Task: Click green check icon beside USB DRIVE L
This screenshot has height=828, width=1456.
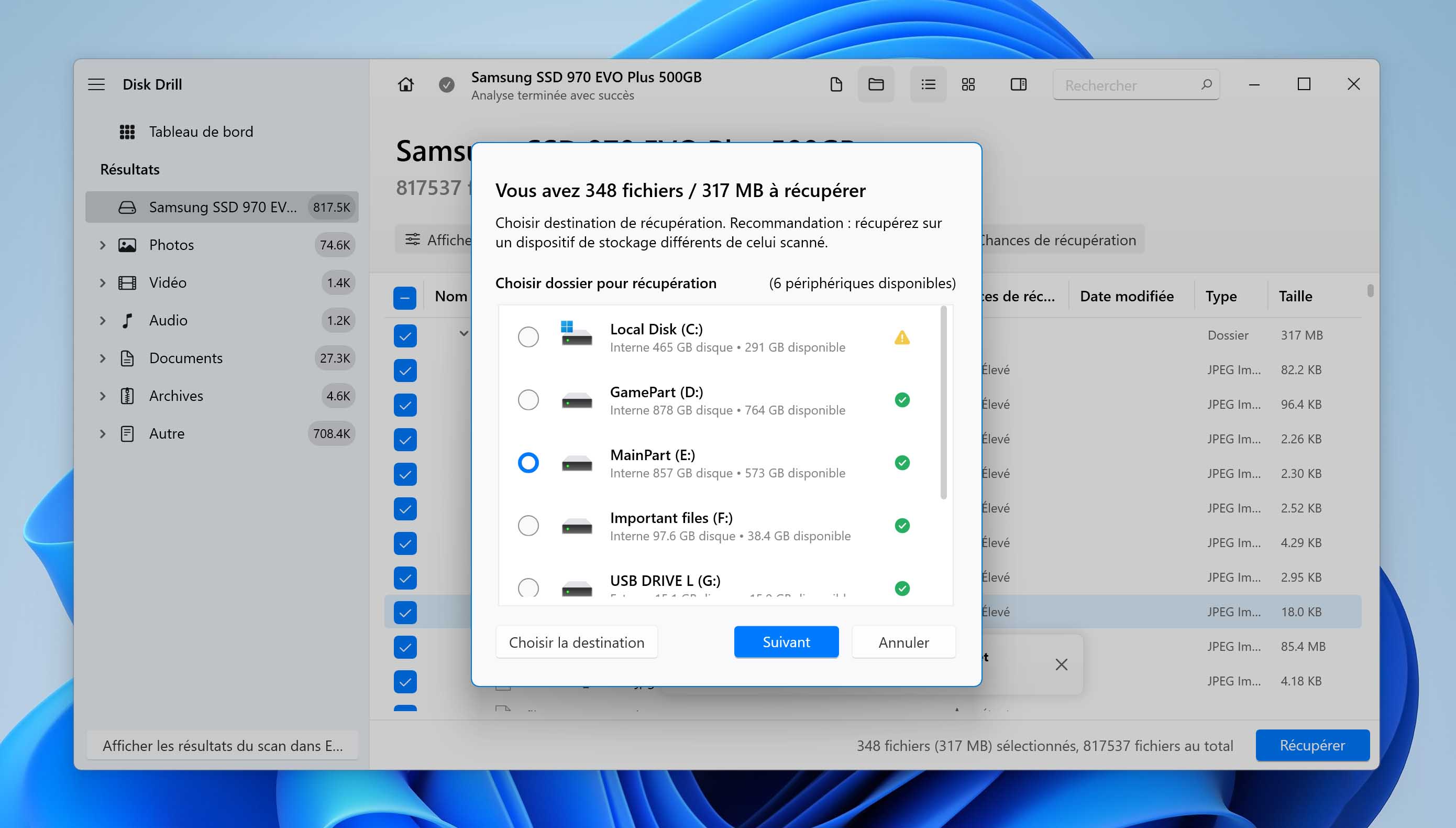Action: [x=902, y=589]
